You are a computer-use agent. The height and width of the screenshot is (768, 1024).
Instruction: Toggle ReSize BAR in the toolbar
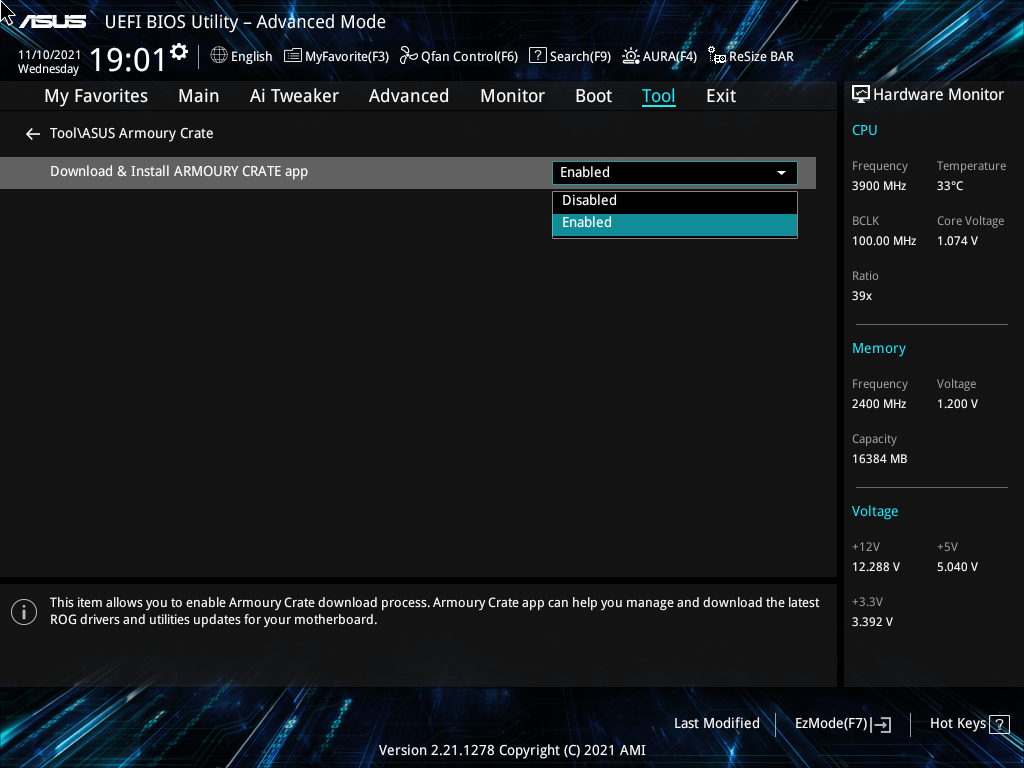(x=751, y=56)
